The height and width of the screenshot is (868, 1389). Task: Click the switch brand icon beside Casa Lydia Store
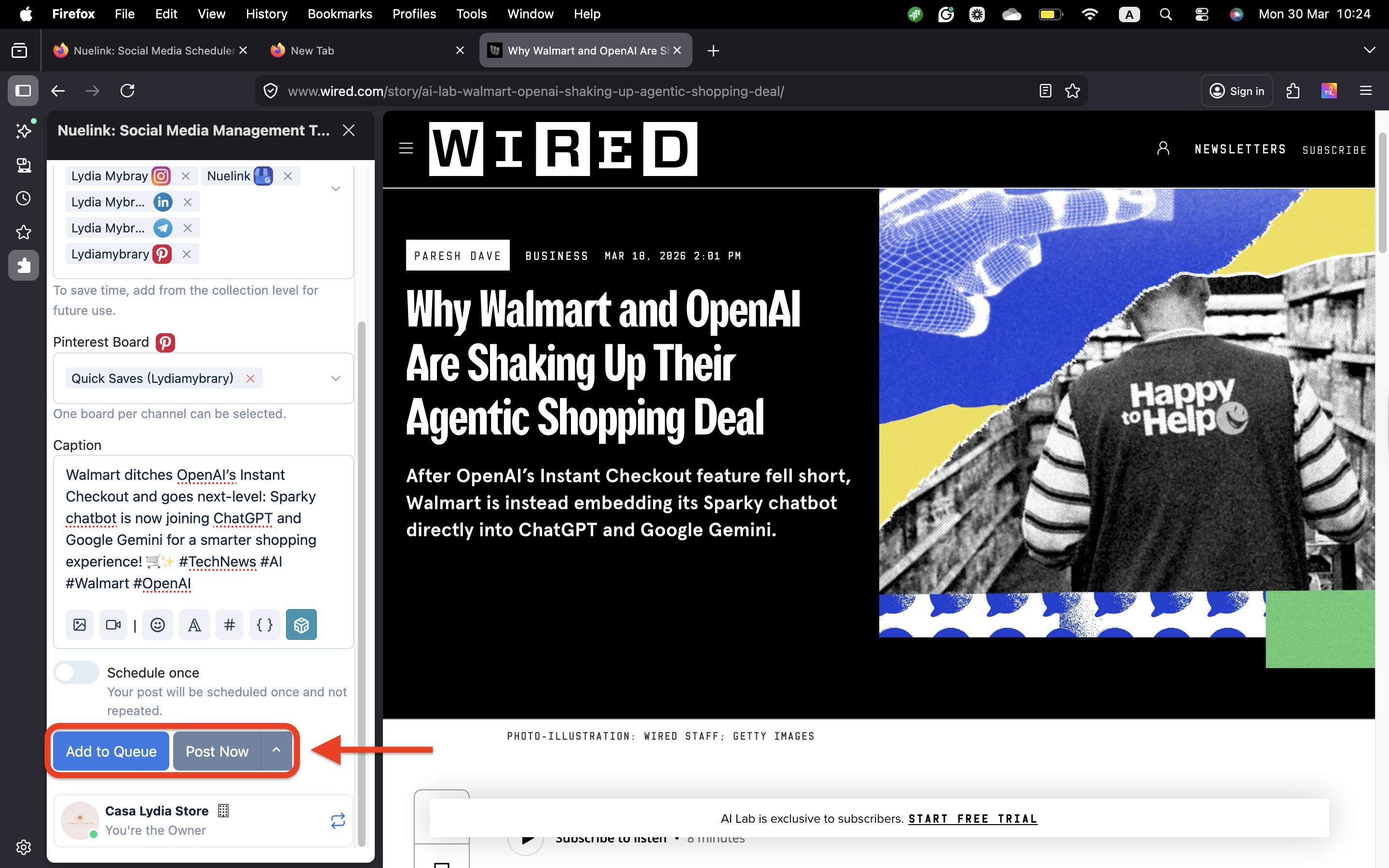pos(338,820)
